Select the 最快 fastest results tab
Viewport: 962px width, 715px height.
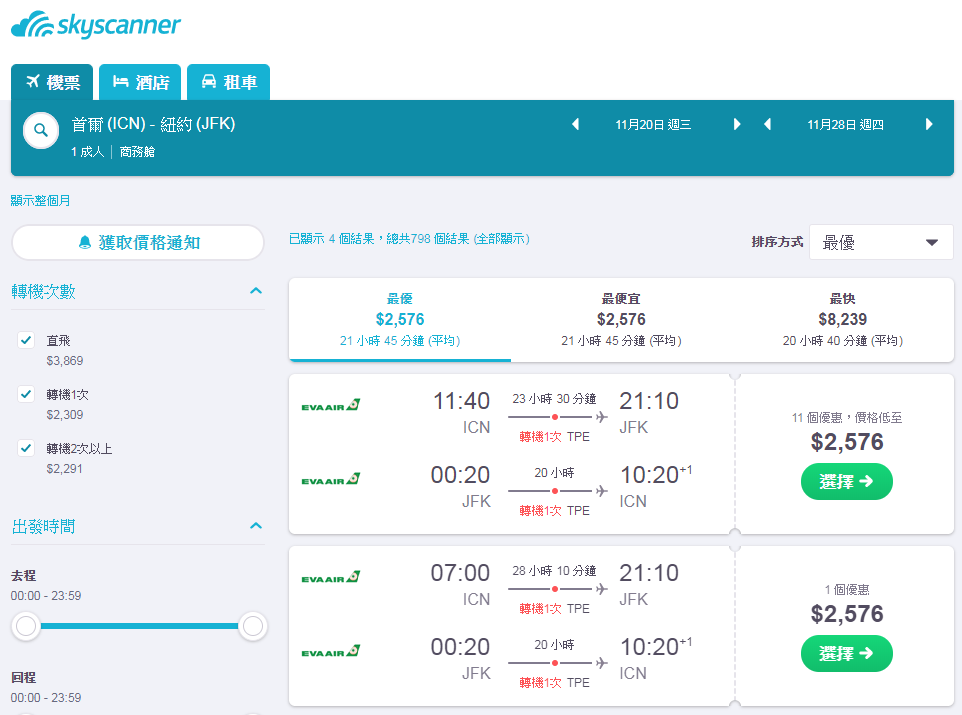click(842, 319)
